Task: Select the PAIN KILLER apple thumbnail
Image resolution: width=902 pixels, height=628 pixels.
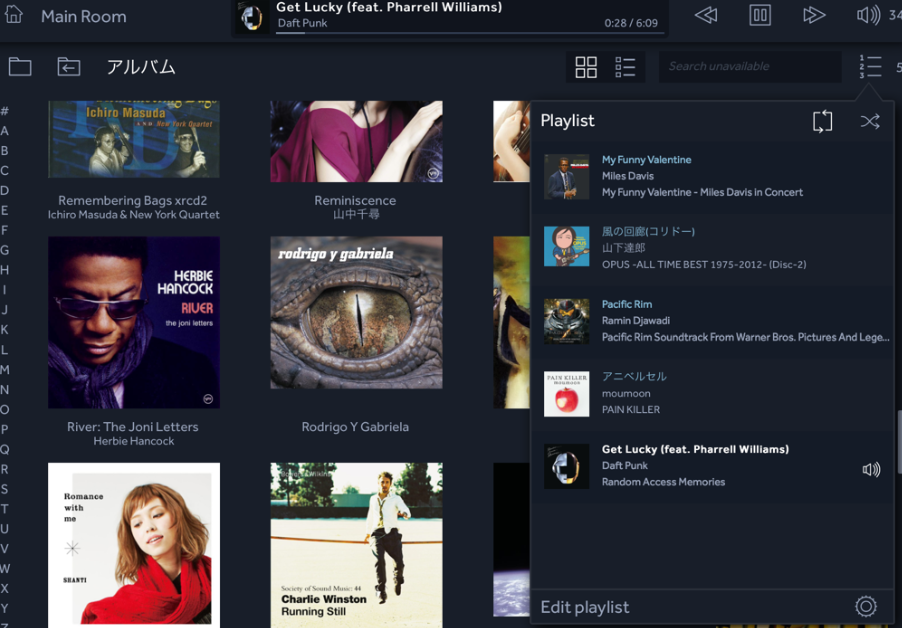Action: (567, 393)
